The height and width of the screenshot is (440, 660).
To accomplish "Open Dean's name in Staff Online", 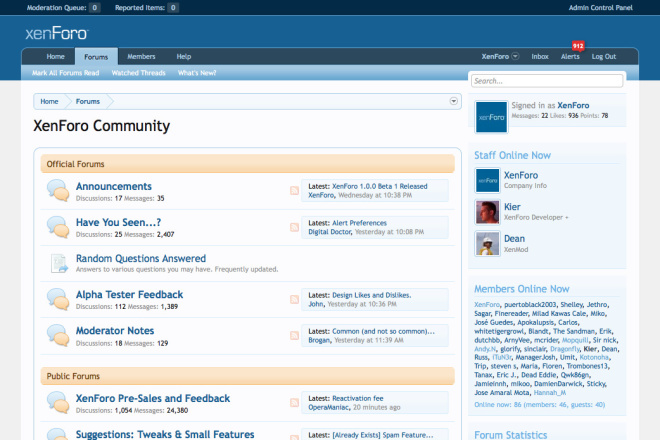I will pyautogui.click(x=514, y=238).
